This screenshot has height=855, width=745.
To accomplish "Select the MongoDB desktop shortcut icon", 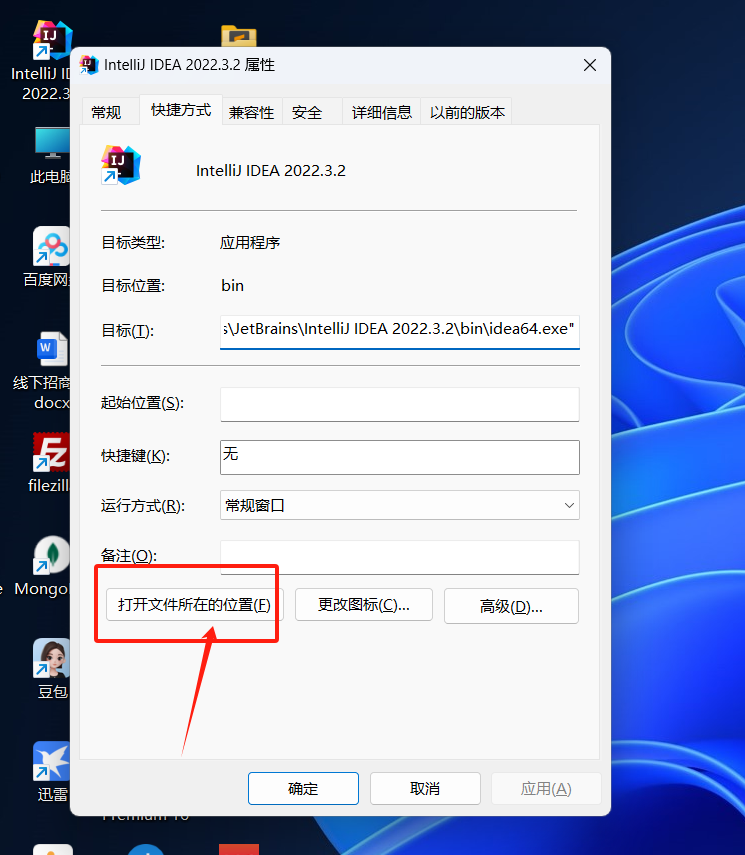I will [x=51, y=555].
